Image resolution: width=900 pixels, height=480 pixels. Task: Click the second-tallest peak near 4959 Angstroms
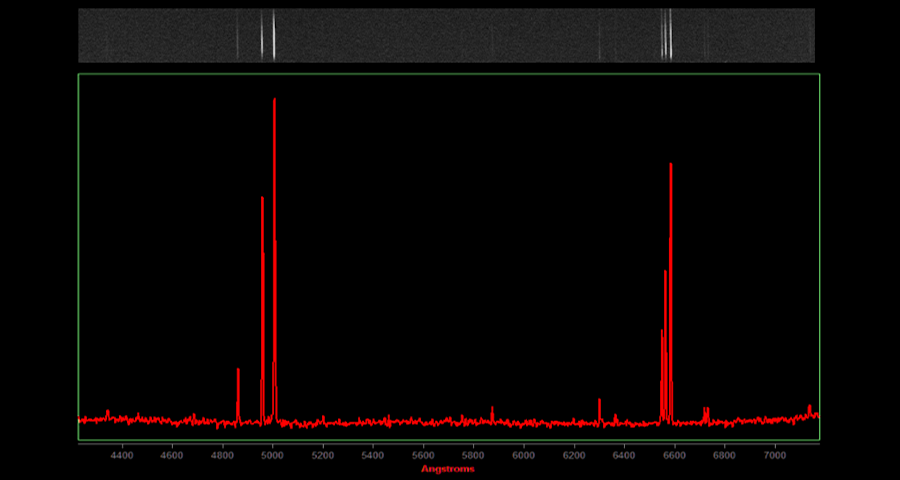point(262,198)
